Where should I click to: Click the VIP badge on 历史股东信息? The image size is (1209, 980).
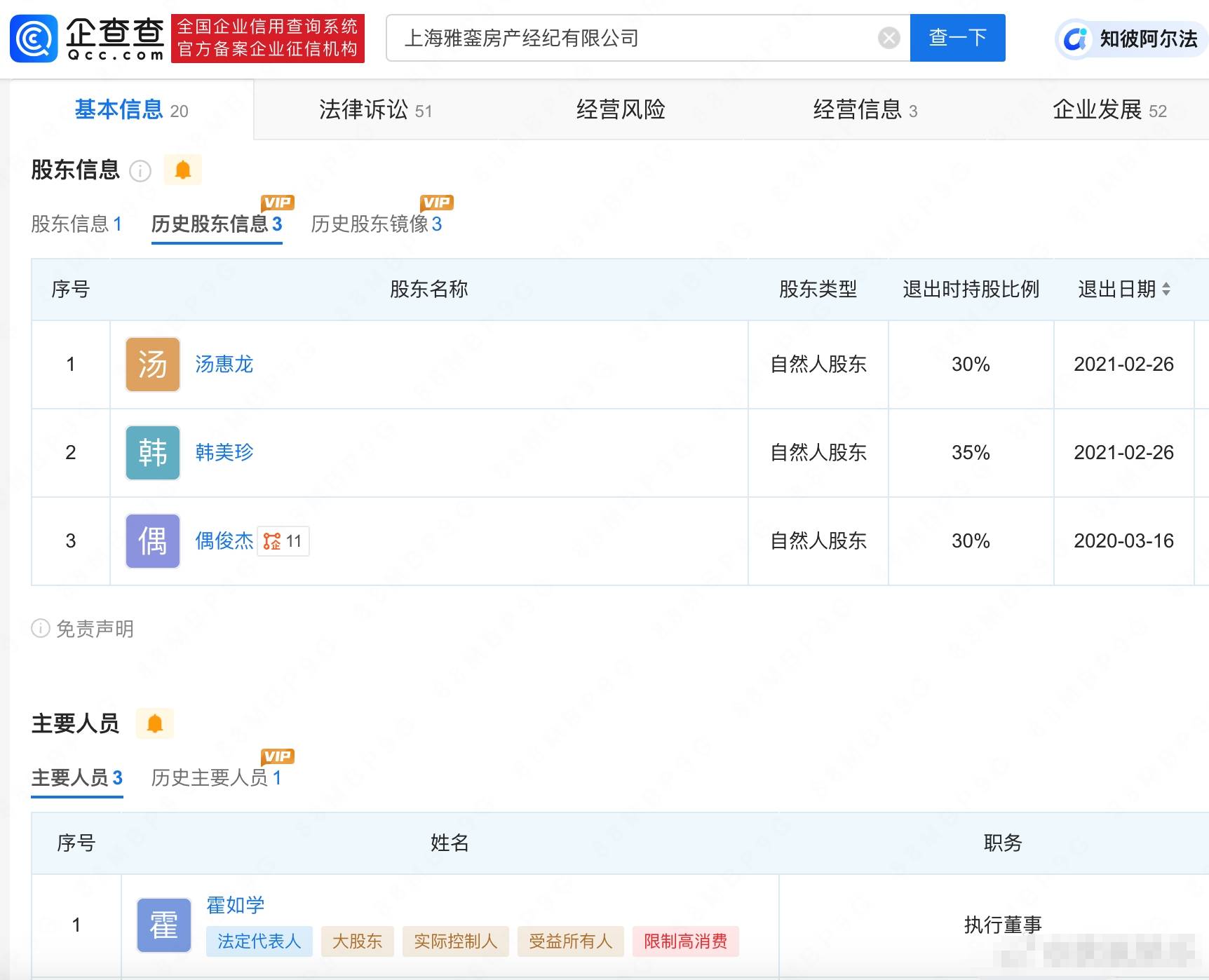277,202
